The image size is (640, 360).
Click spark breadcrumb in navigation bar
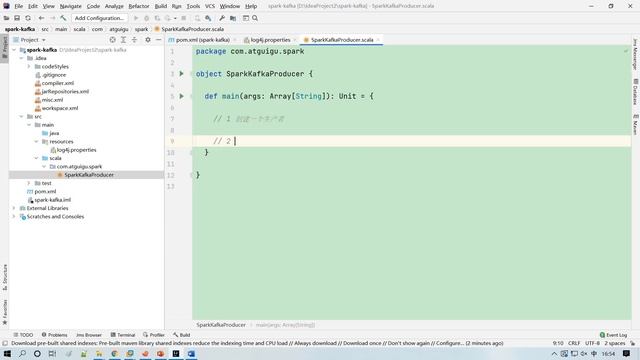(141, 29)
